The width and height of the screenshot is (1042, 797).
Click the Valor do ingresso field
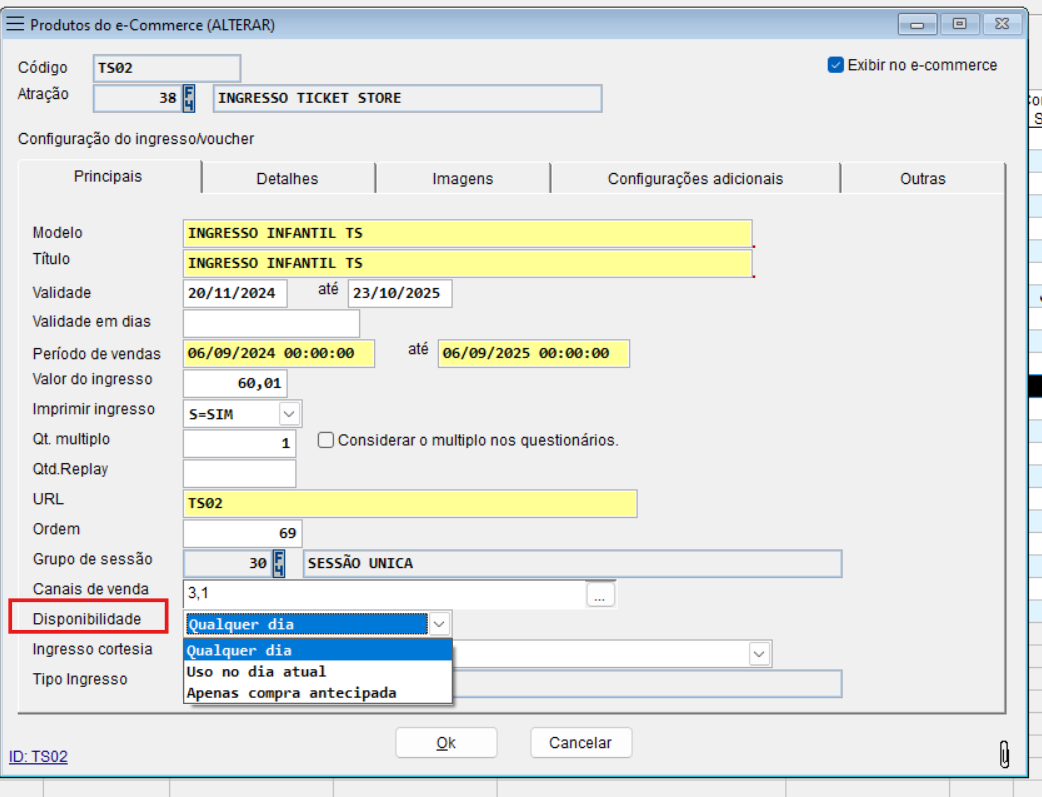pos(235,382)
